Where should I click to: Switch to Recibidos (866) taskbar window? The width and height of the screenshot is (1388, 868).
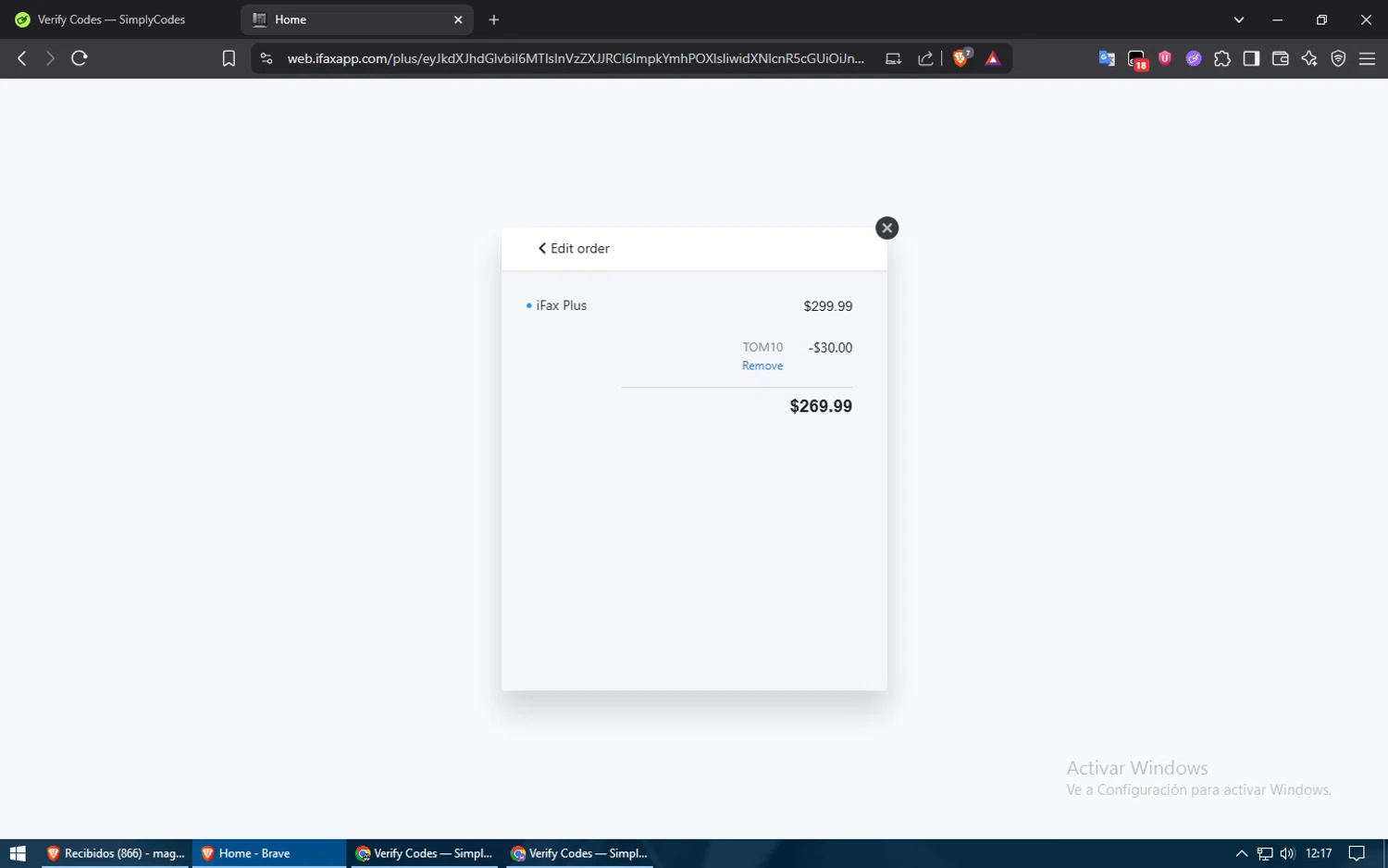117,853
